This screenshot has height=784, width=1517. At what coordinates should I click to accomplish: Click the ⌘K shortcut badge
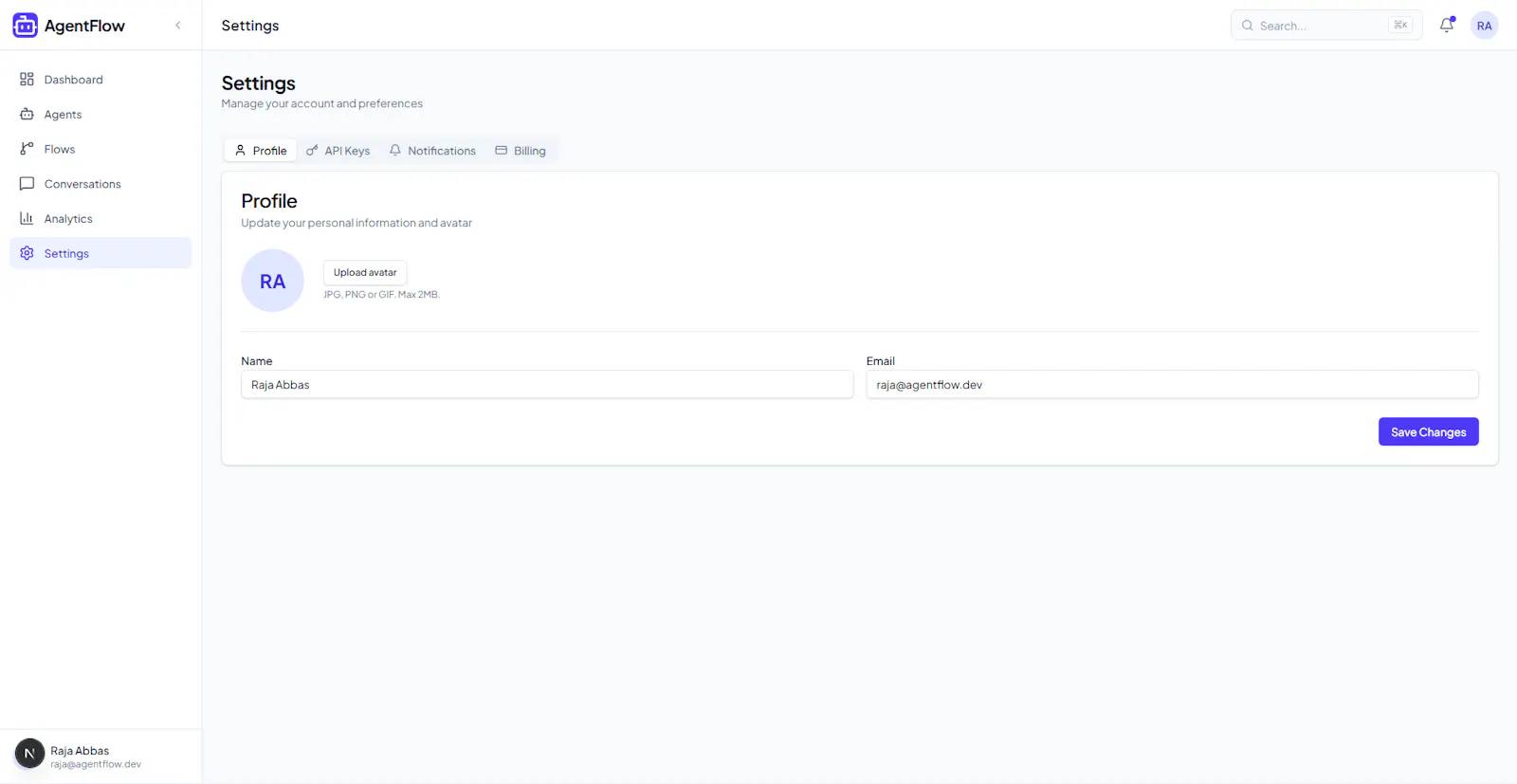click(x=1400, y=26)
